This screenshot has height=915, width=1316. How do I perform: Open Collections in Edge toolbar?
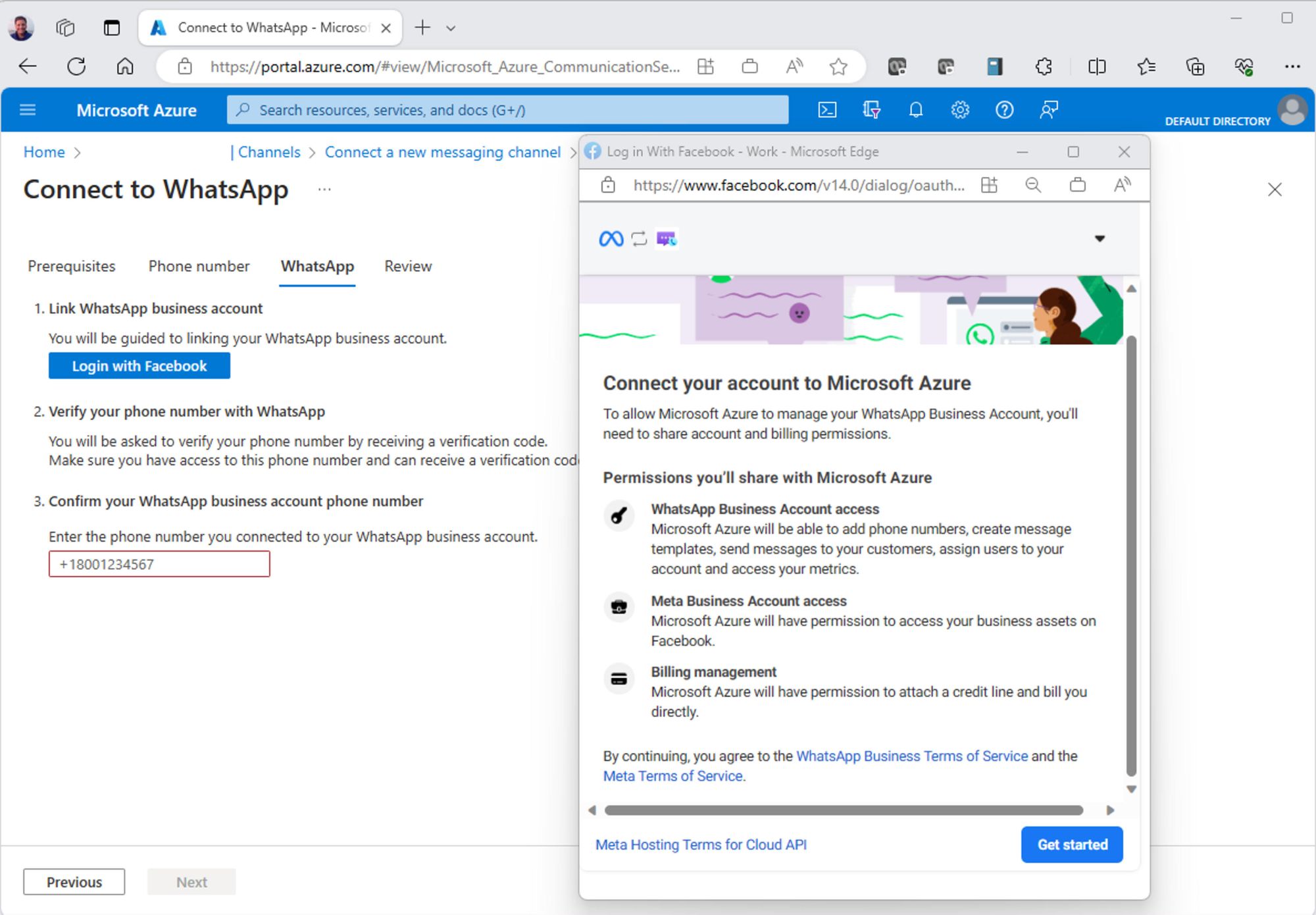click(x=1195, y=66)
